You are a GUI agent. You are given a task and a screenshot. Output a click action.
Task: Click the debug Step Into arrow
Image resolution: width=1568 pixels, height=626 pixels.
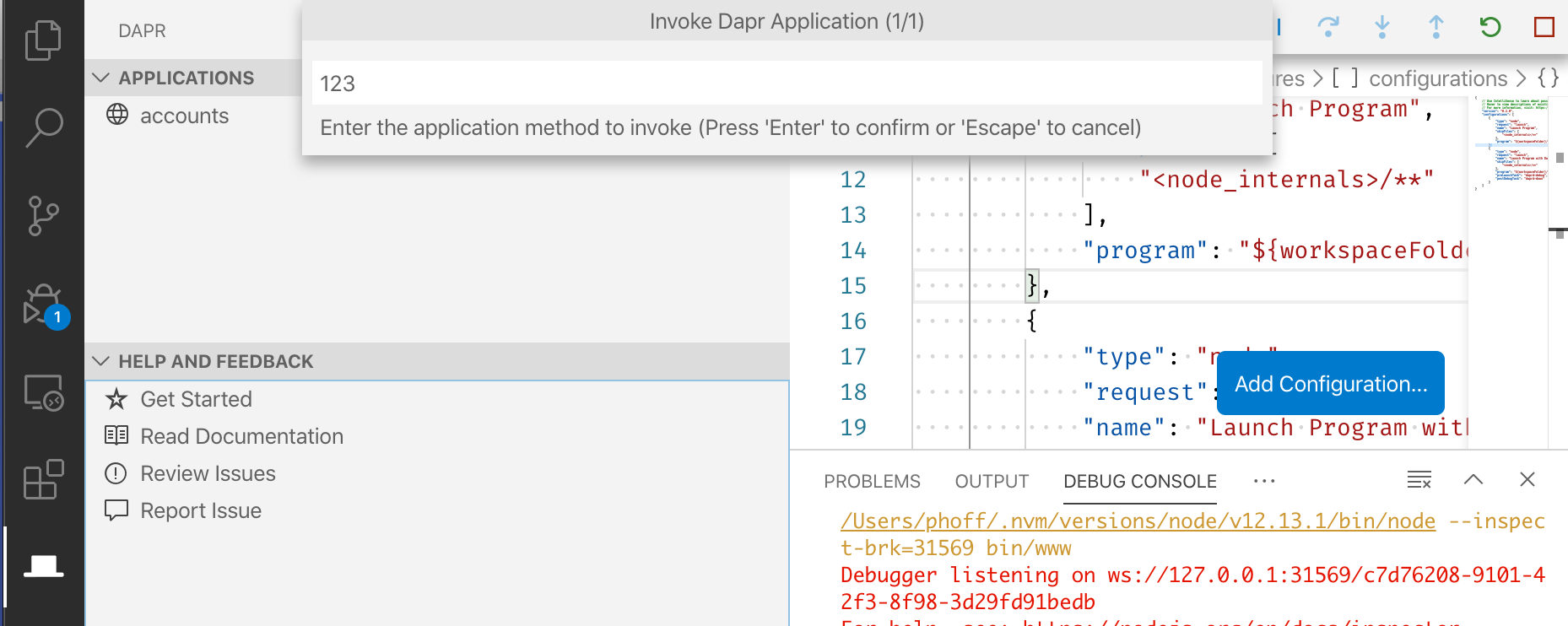pos(1382,27)
